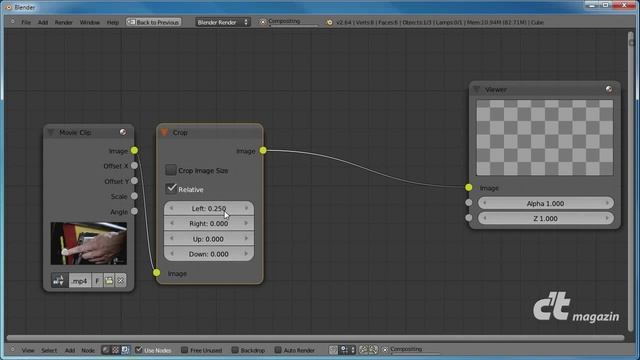Toggle the F fake user button
The width and height of the screenshot is (640, 360).
pos(97,281)
